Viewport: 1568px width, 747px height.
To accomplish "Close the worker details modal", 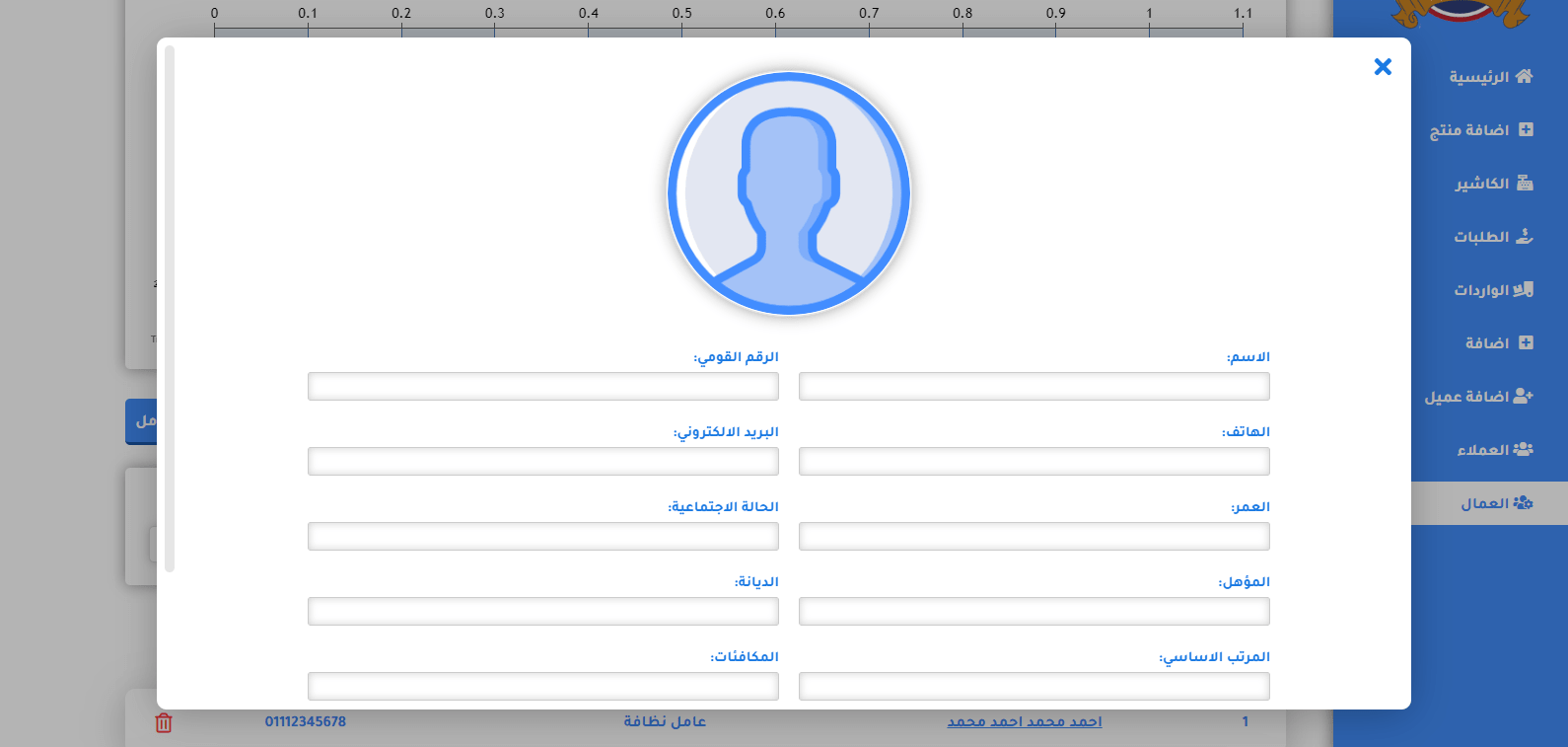I will pos(1383,66).
